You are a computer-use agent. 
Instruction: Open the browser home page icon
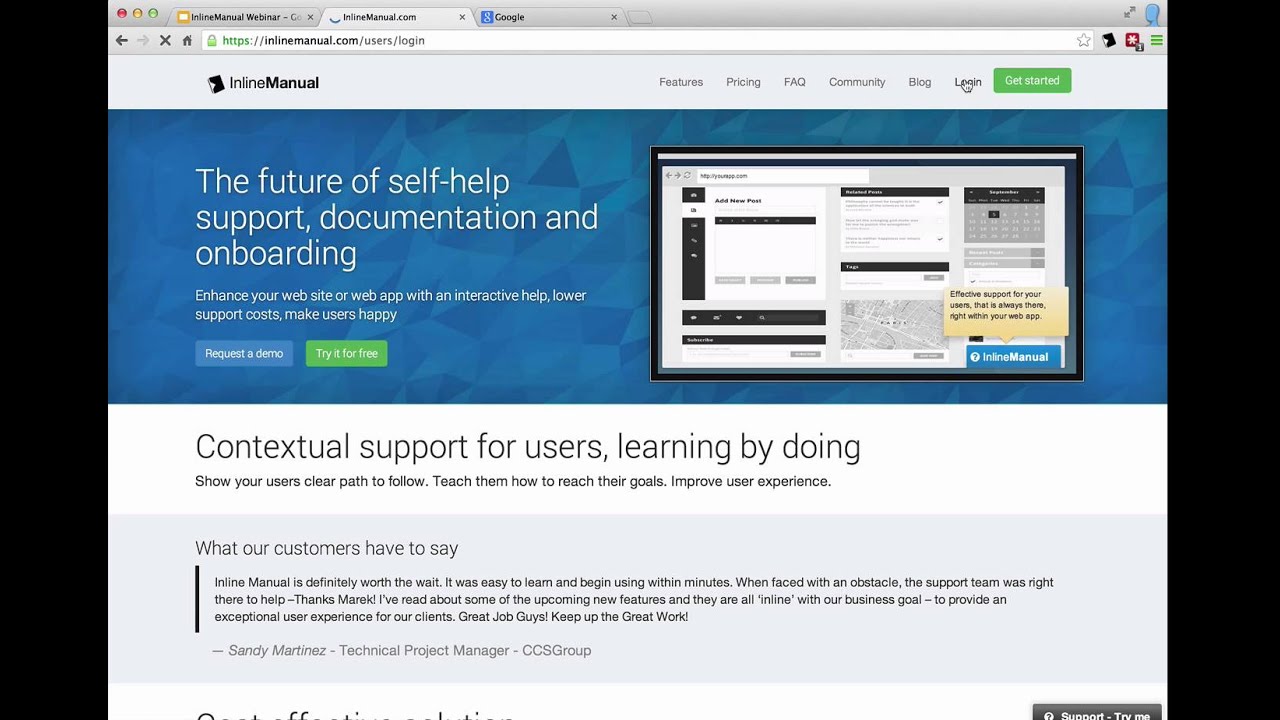pos(187,41)
